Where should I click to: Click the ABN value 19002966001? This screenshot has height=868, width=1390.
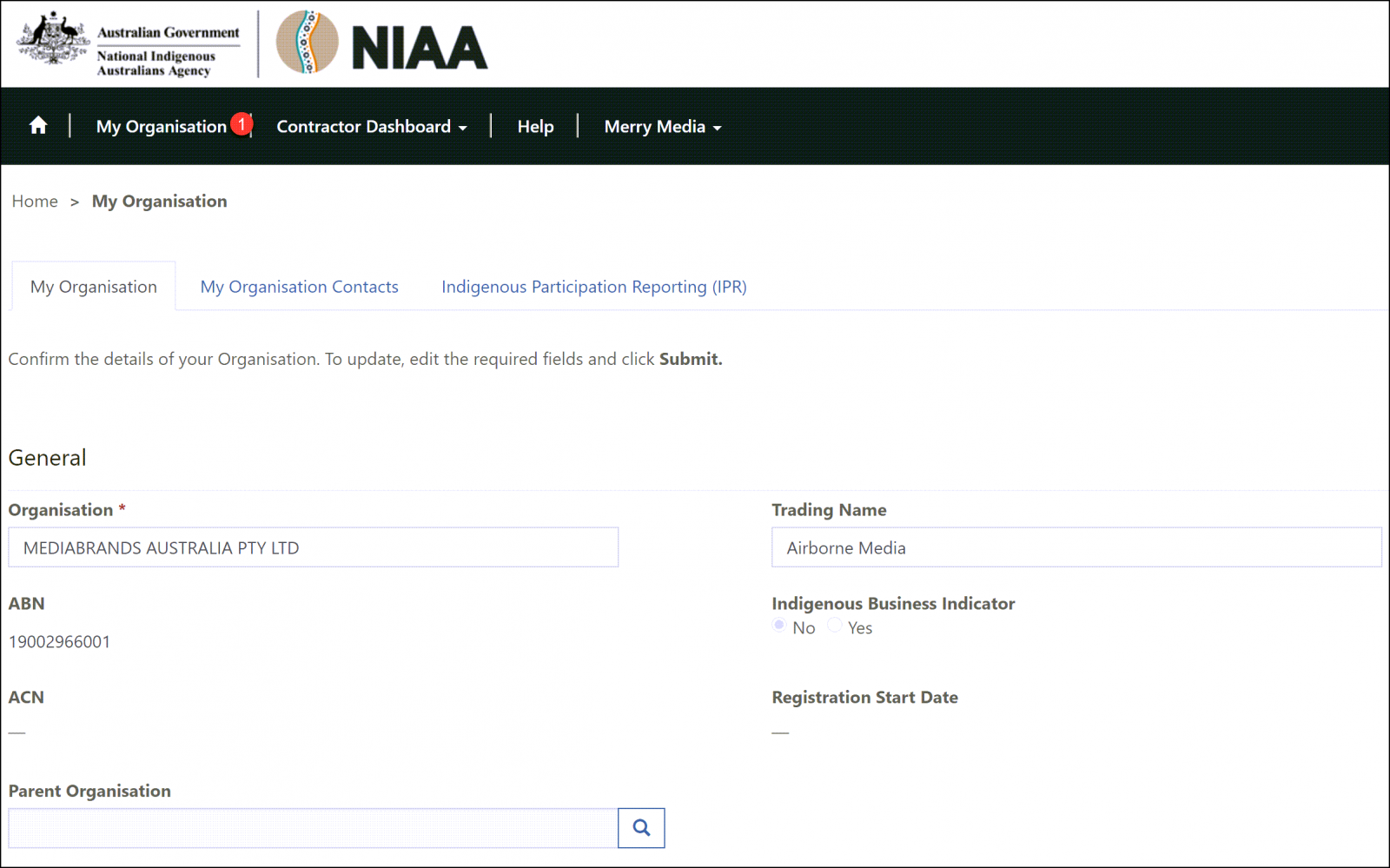pyautogui.click(x=59, y=642)
